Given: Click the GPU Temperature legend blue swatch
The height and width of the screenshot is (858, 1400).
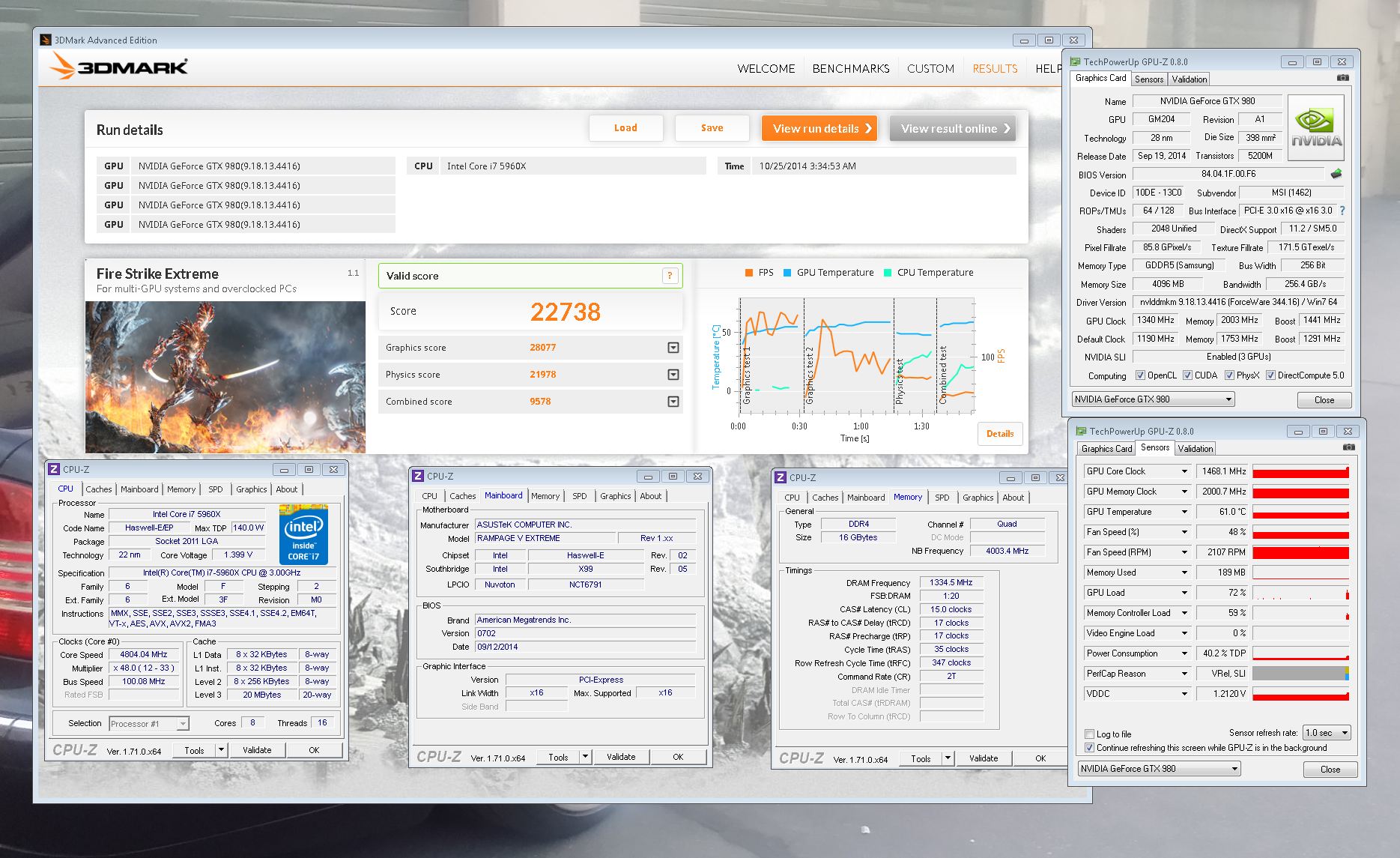Looking at the screenshot, I should [x=787, y=273].
